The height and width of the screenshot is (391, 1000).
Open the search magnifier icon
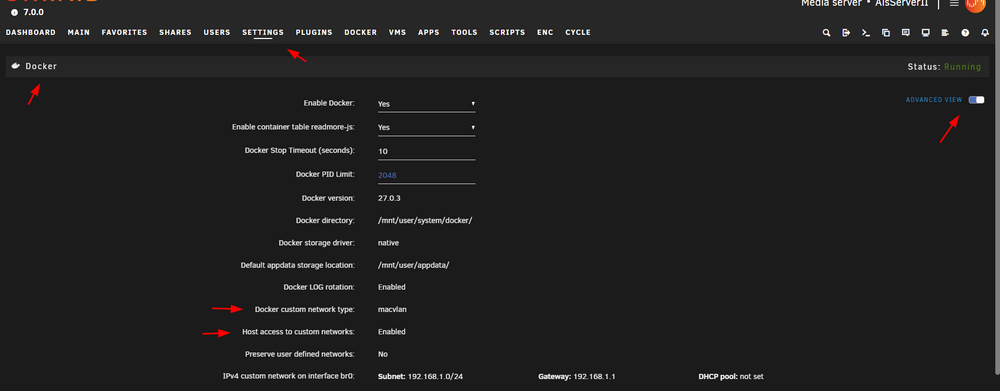click(827, 33)
